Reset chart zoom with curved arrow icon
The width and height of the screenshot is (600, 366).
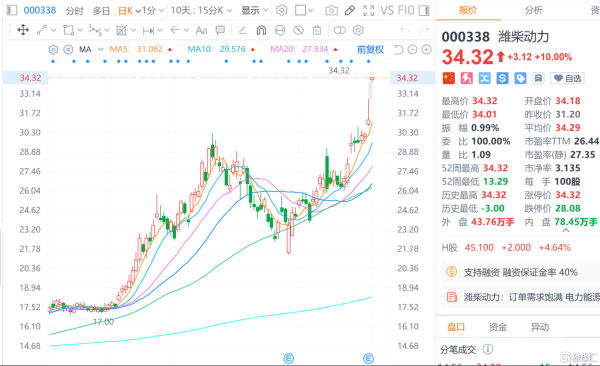click(399, 49)
